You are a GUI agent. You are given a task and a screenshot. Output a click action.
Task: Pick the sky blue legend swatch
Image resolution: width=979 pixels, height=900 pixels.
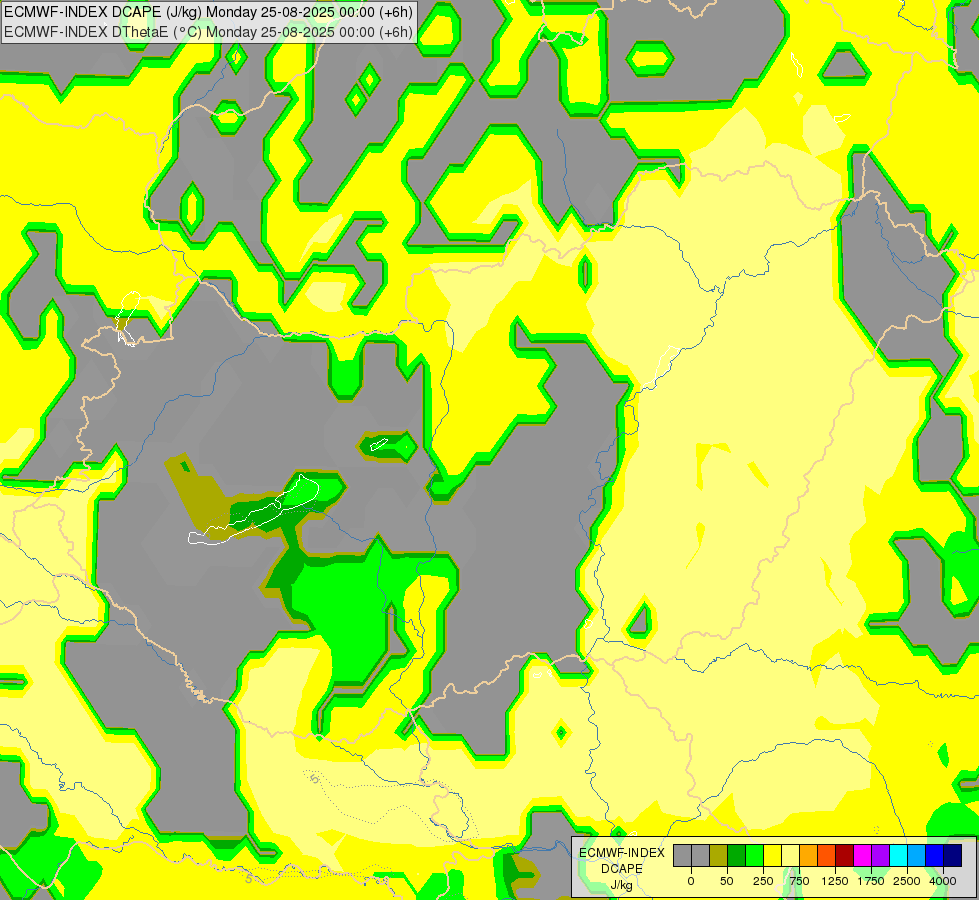pyautogui.click(x=917, y=855)
